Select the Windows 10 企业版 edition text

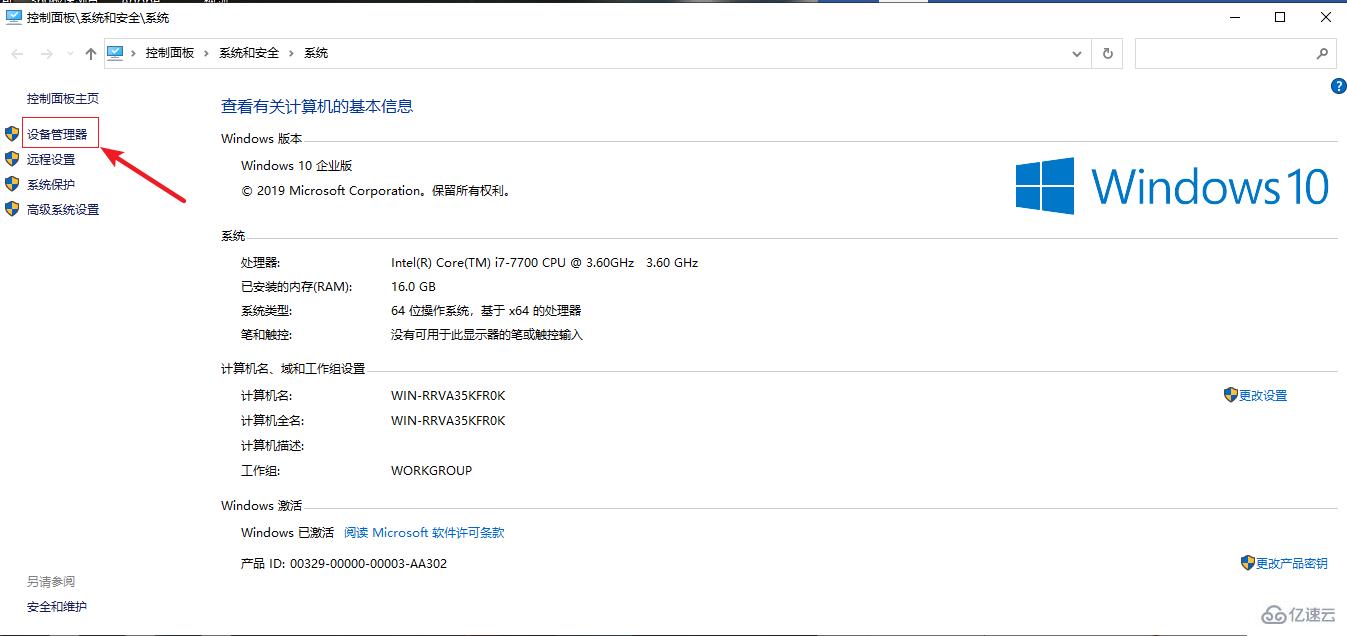click(x=297, y=166)
